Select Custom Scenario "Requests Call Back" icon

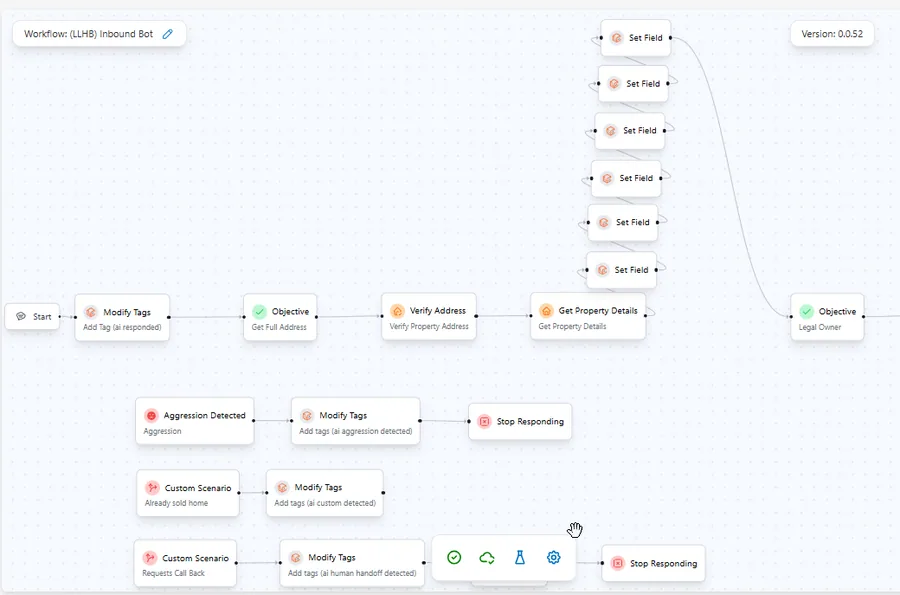tap(150, 558)
